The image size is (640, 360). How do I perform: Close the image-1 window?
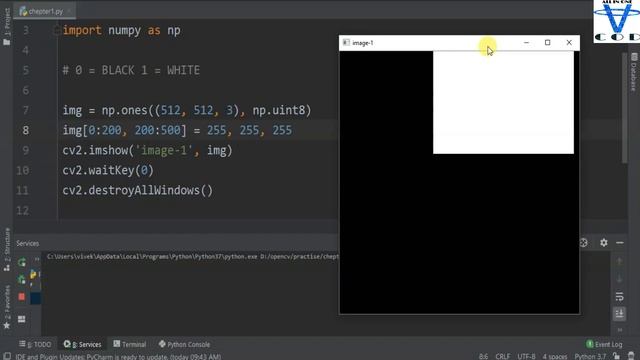(x=569, y=42)
